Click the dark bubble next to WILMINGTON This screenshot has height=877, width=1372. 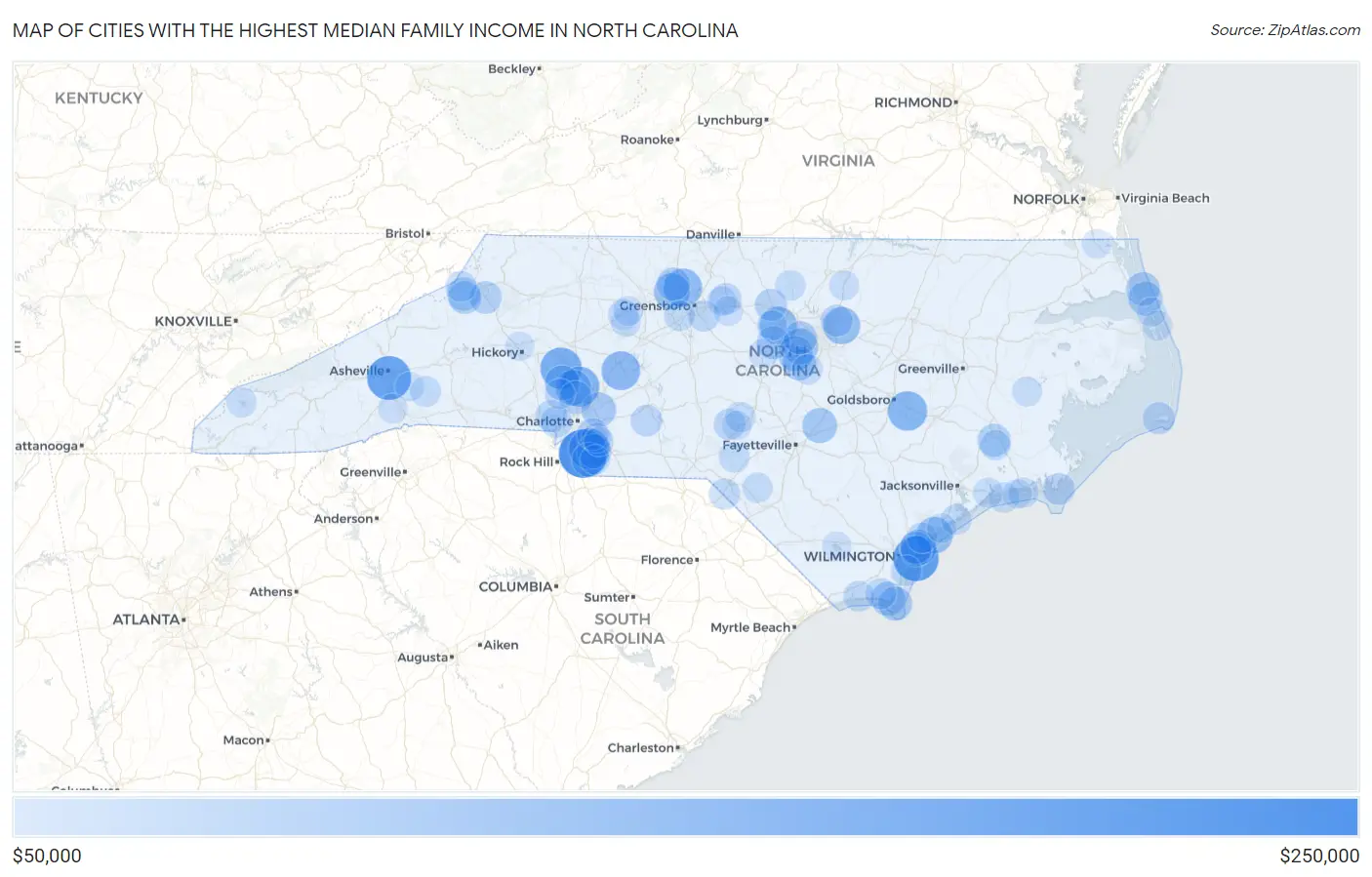(x=915, y=558)
